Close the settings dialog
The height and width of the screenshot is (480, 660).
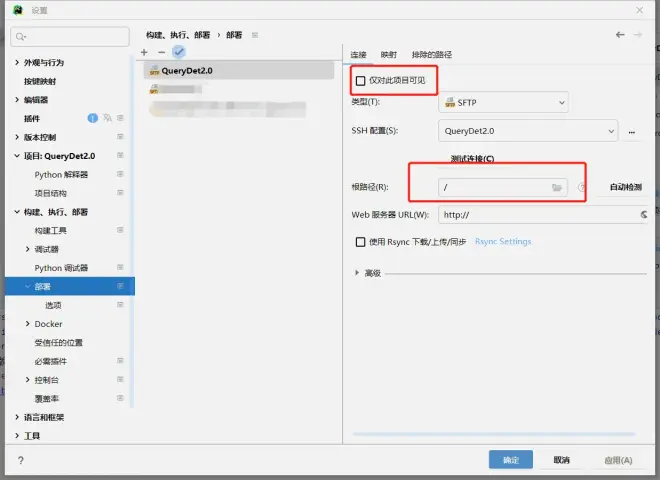(x=639, y=10)
